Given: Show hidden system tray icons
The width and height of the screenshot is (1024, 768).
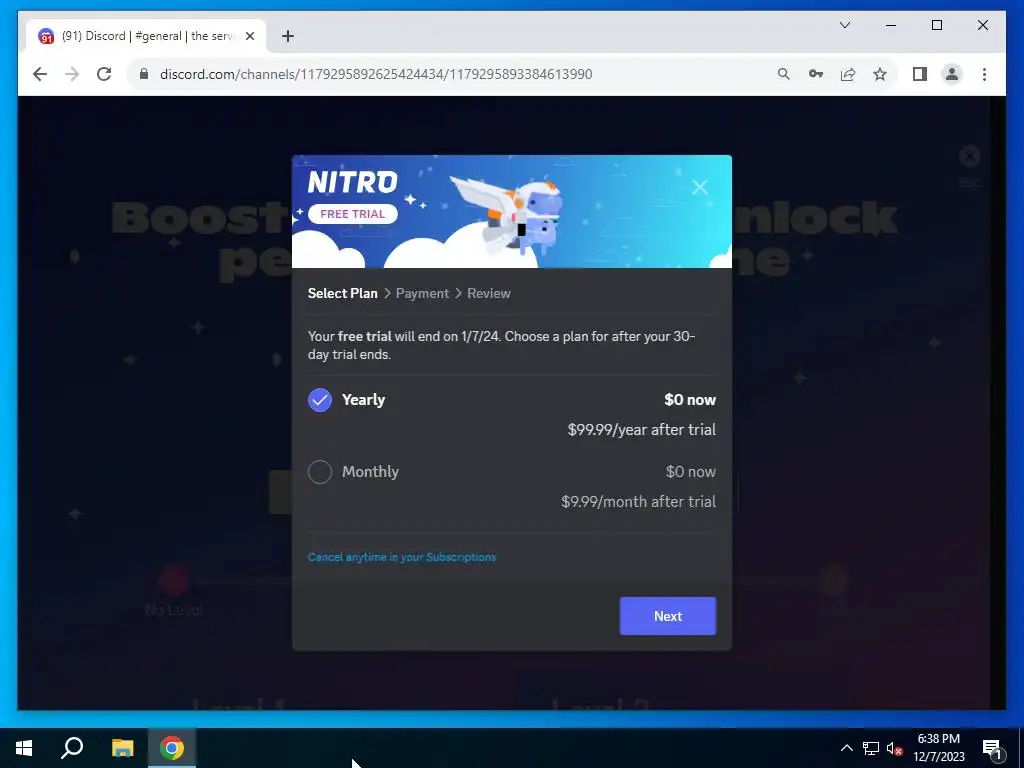Looking at the screenshot, I should pyautogui.click(x=846, y=748).
